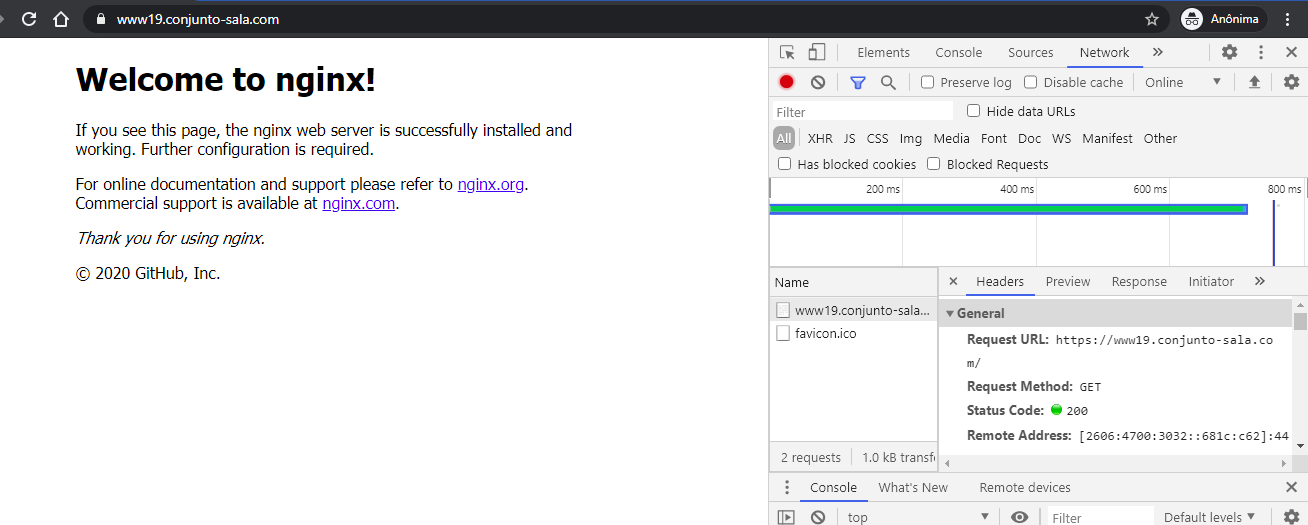
Task: Enable the Disable cache checkbox
Action: pyautogui.click(x=1031, y=82)
